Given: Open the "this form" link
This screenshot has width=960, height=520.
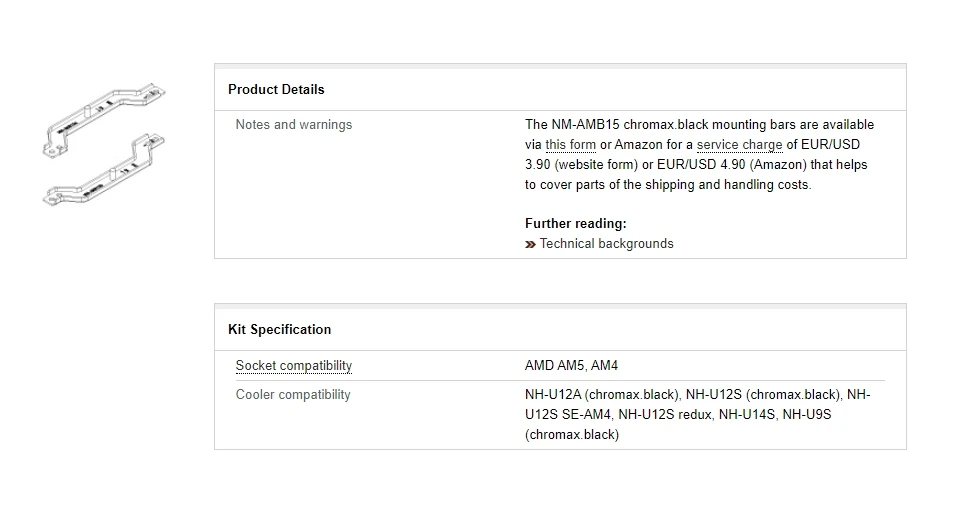Looking at the screenshot, I should click(570, 145).
